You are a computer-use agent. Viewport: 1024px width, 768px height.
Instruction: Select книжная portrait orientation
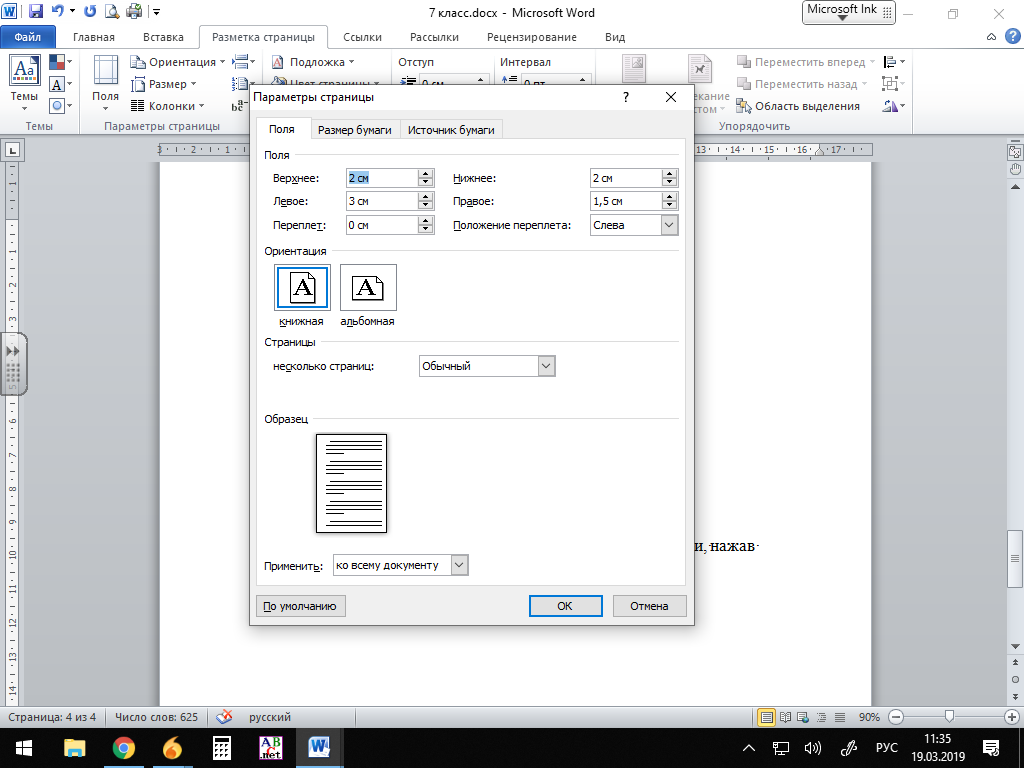coord(302,288)
